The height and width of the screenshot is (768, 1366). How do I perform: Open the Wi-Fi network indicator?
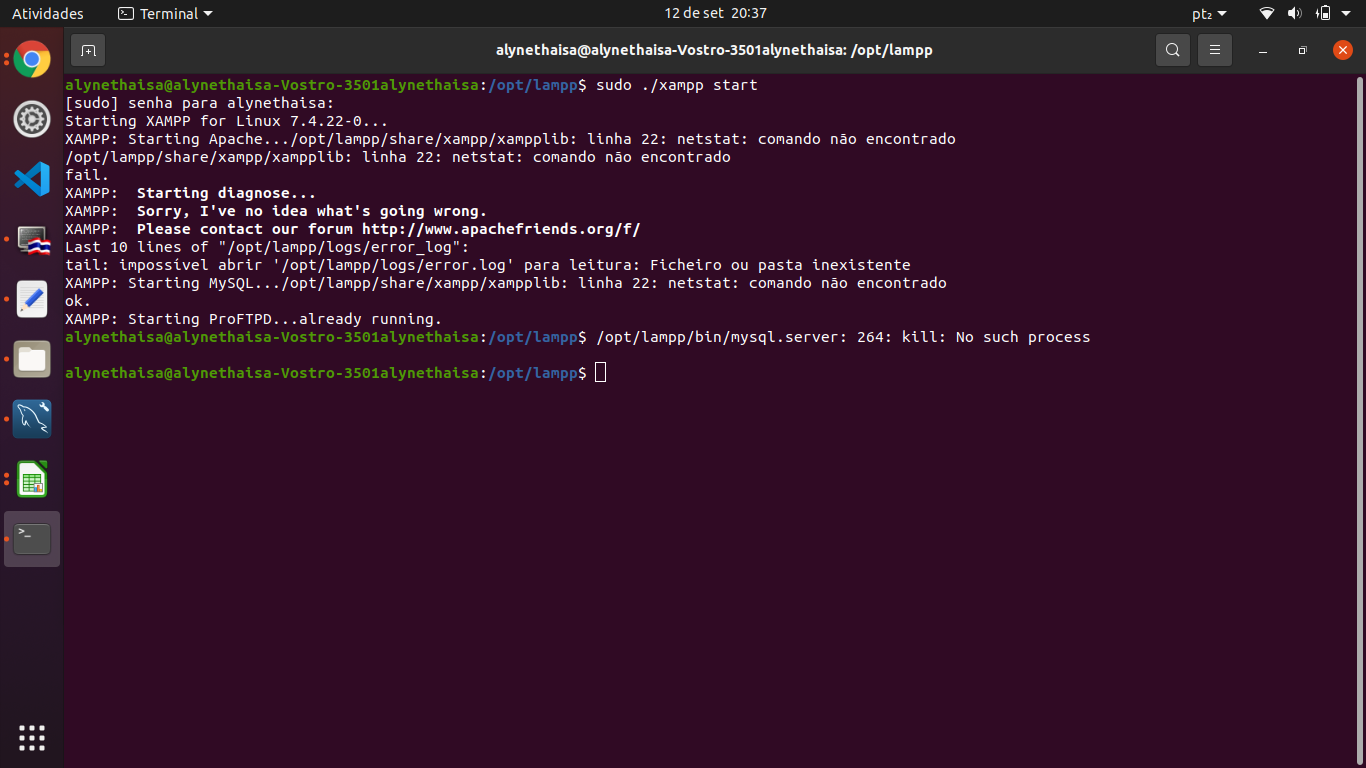[1267, 14]
